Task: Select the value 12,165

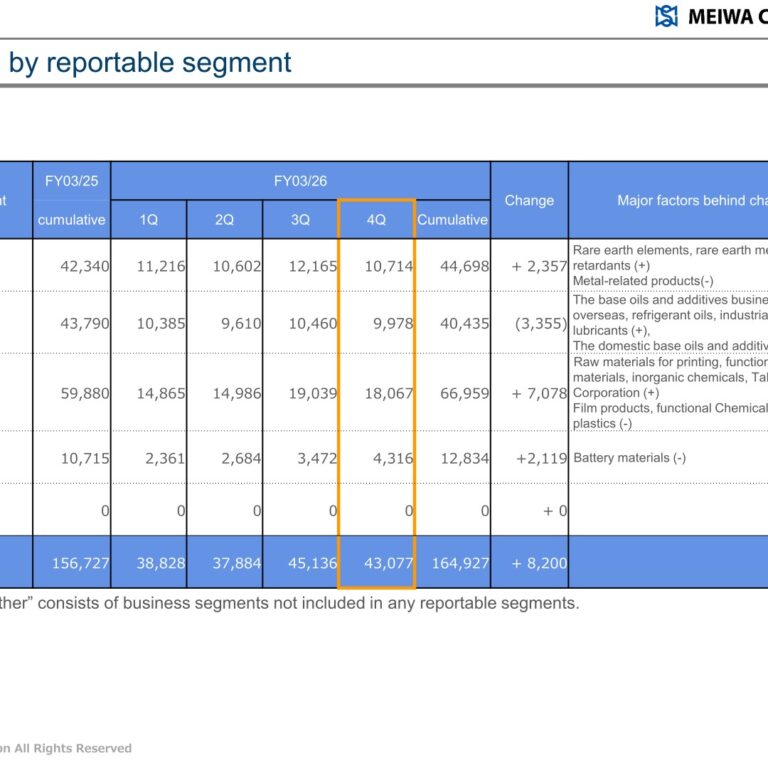Action: (312, 266)
